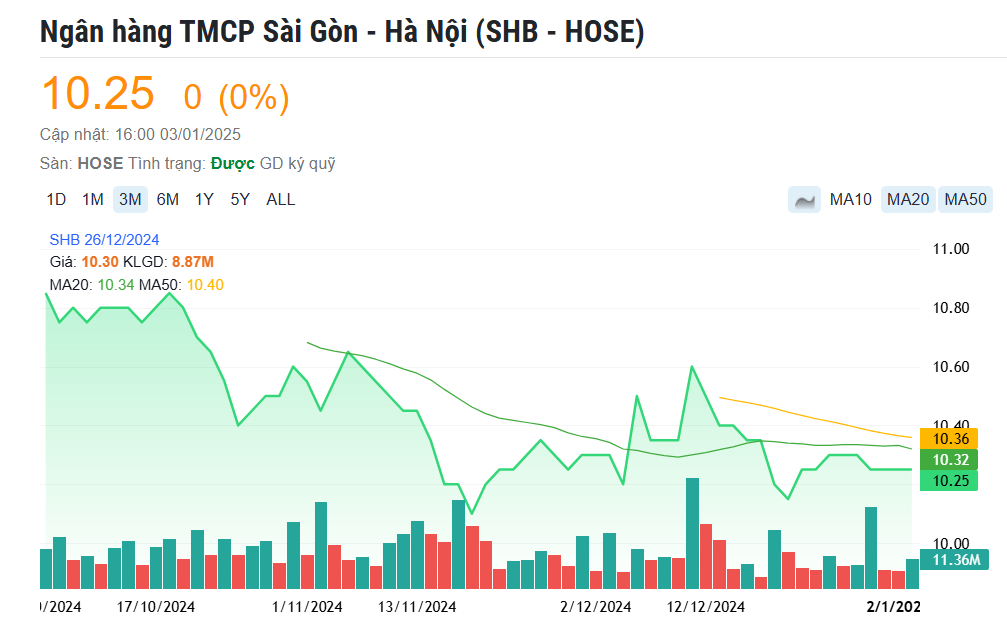Show ALL price history
1007x622 pixels.
[x=281, y=200]
